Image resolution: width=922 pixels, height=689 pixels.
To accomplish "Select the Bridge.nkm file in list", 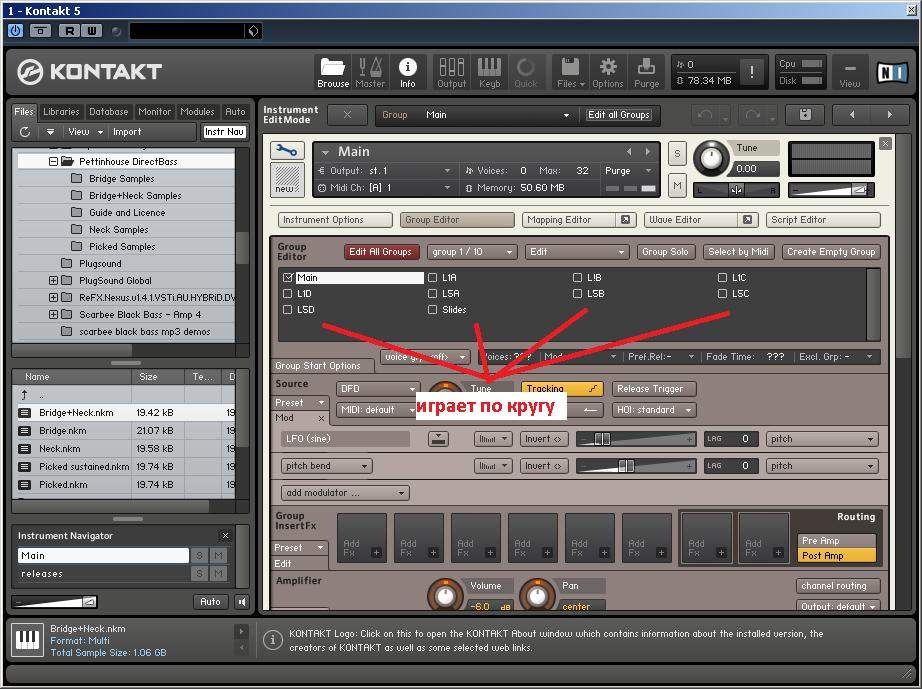I will [x=62, y=431].
